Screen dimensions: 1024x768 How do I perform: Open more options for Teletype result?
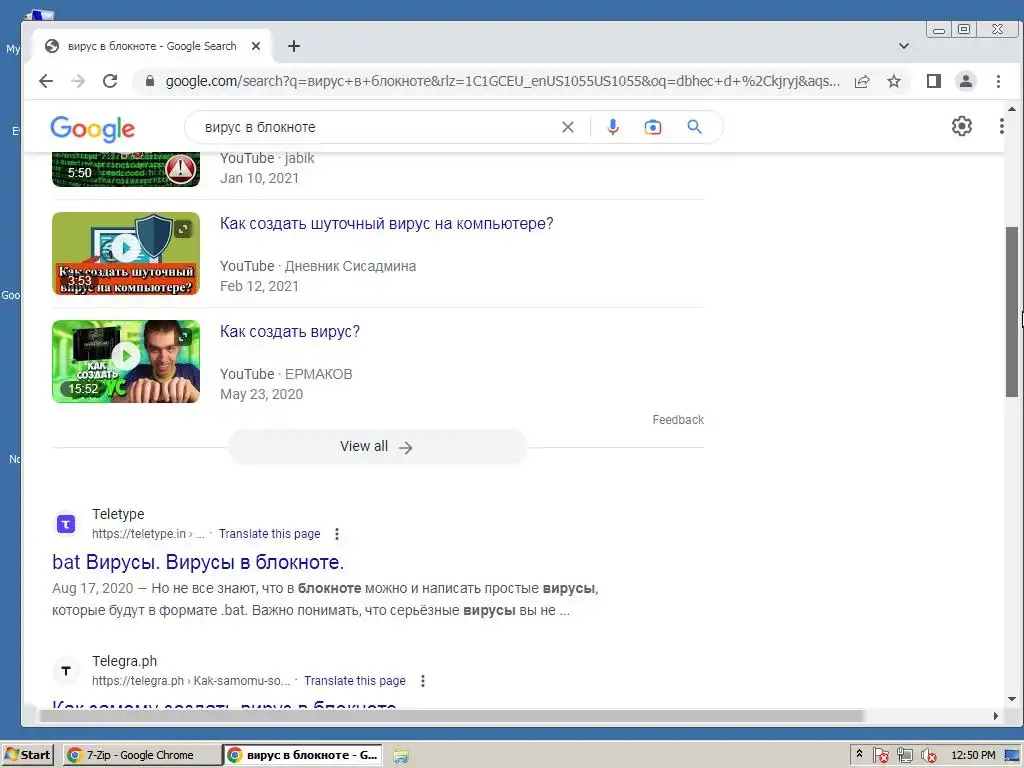337,534
